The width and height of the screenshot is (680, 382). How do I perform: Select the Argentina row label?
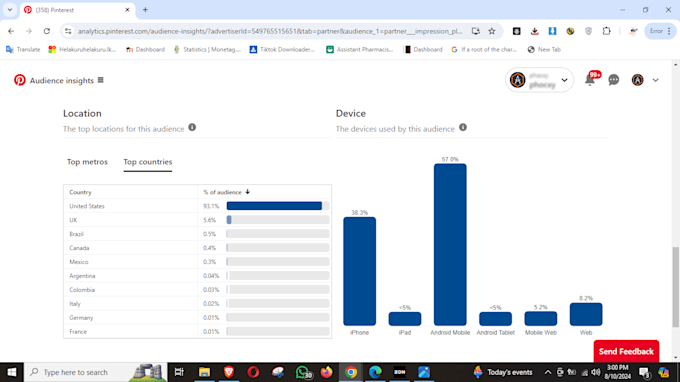tap(82, 276)
